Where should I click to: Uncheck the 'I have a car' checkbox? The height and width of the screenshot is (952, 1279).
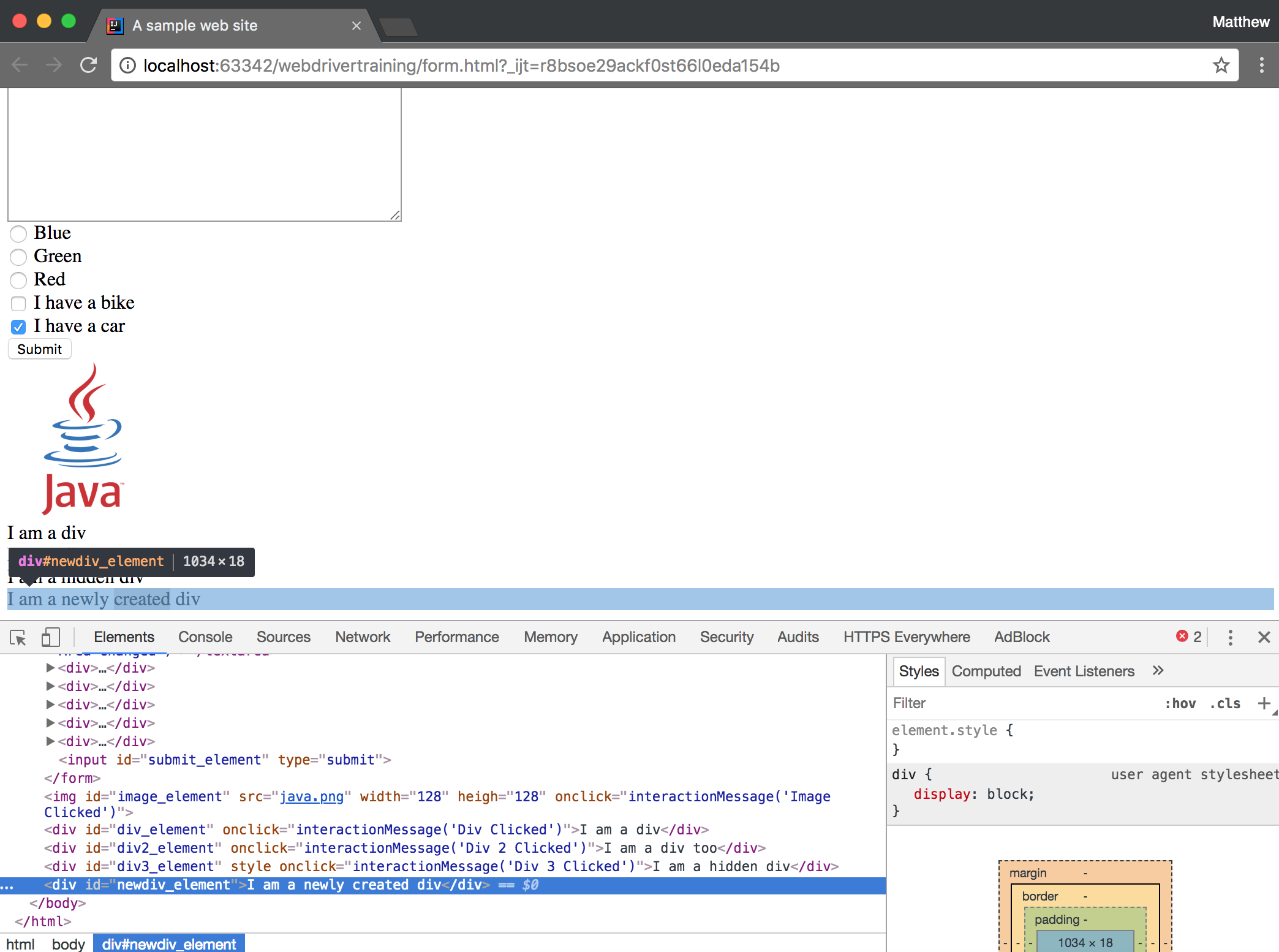[x=18, y=327]
